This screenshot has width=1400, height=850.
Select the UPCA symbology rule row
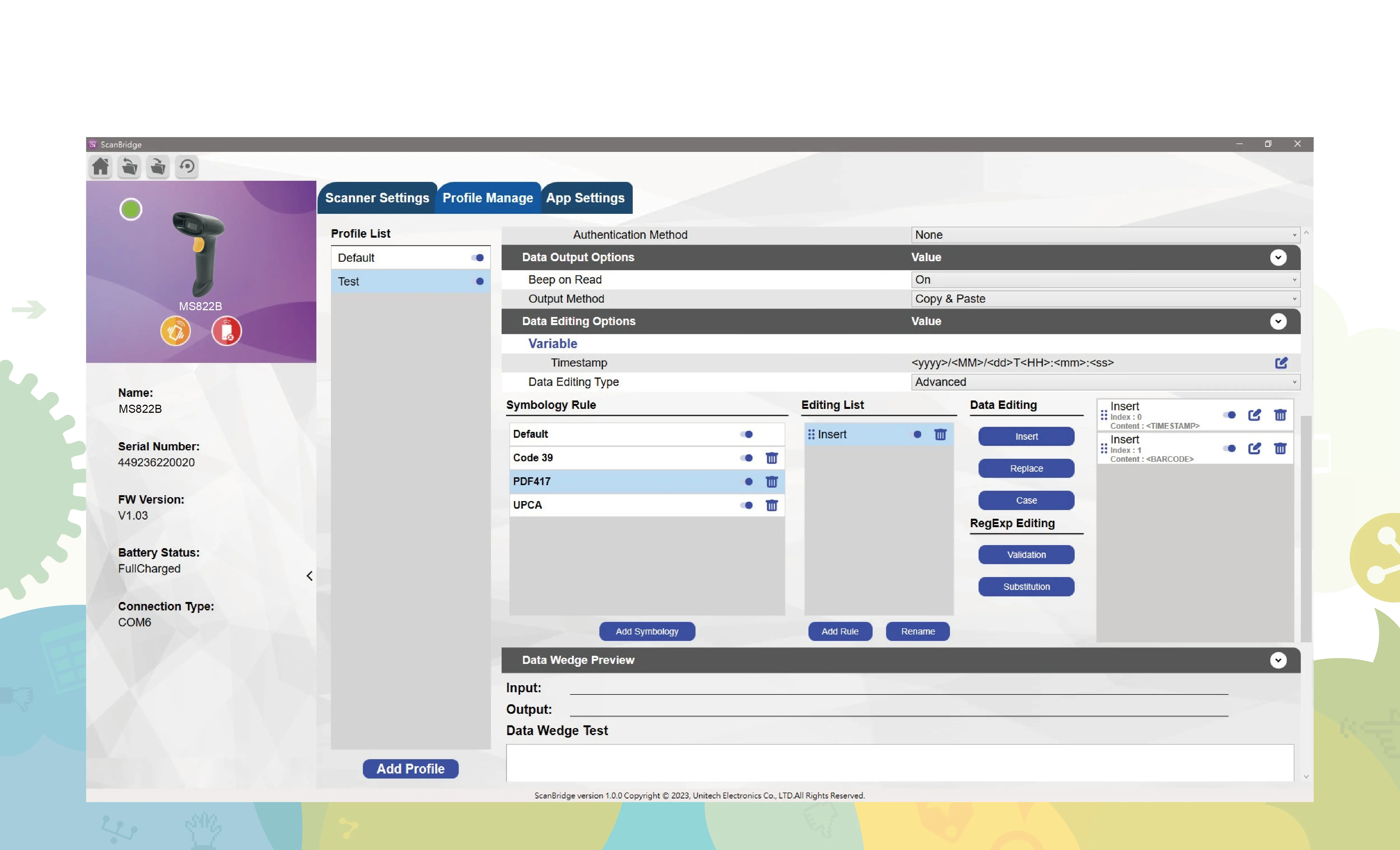[x=646, y=505]
